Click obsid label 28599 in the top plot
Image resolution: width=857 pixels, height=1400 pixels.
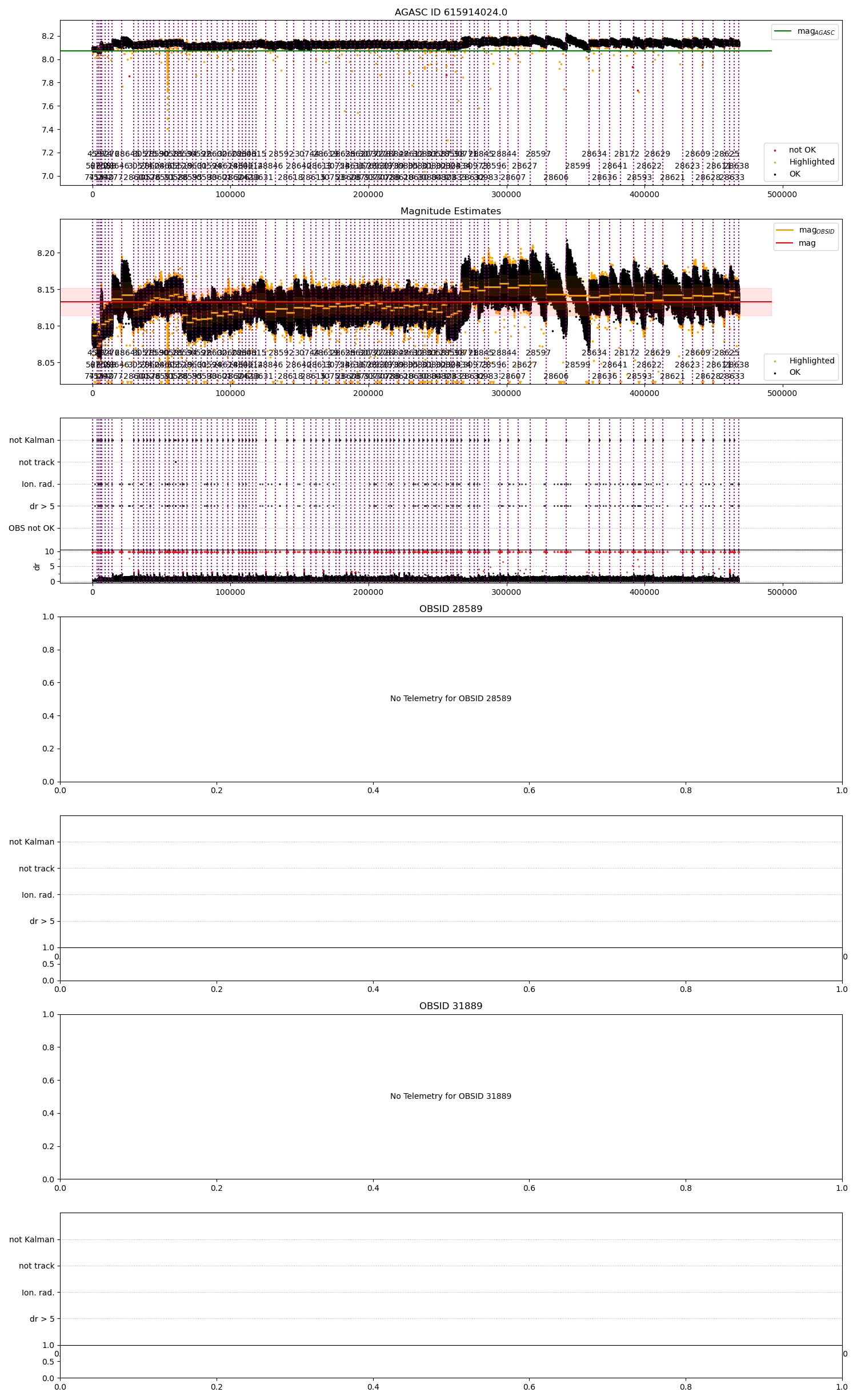tap(578, 166)
